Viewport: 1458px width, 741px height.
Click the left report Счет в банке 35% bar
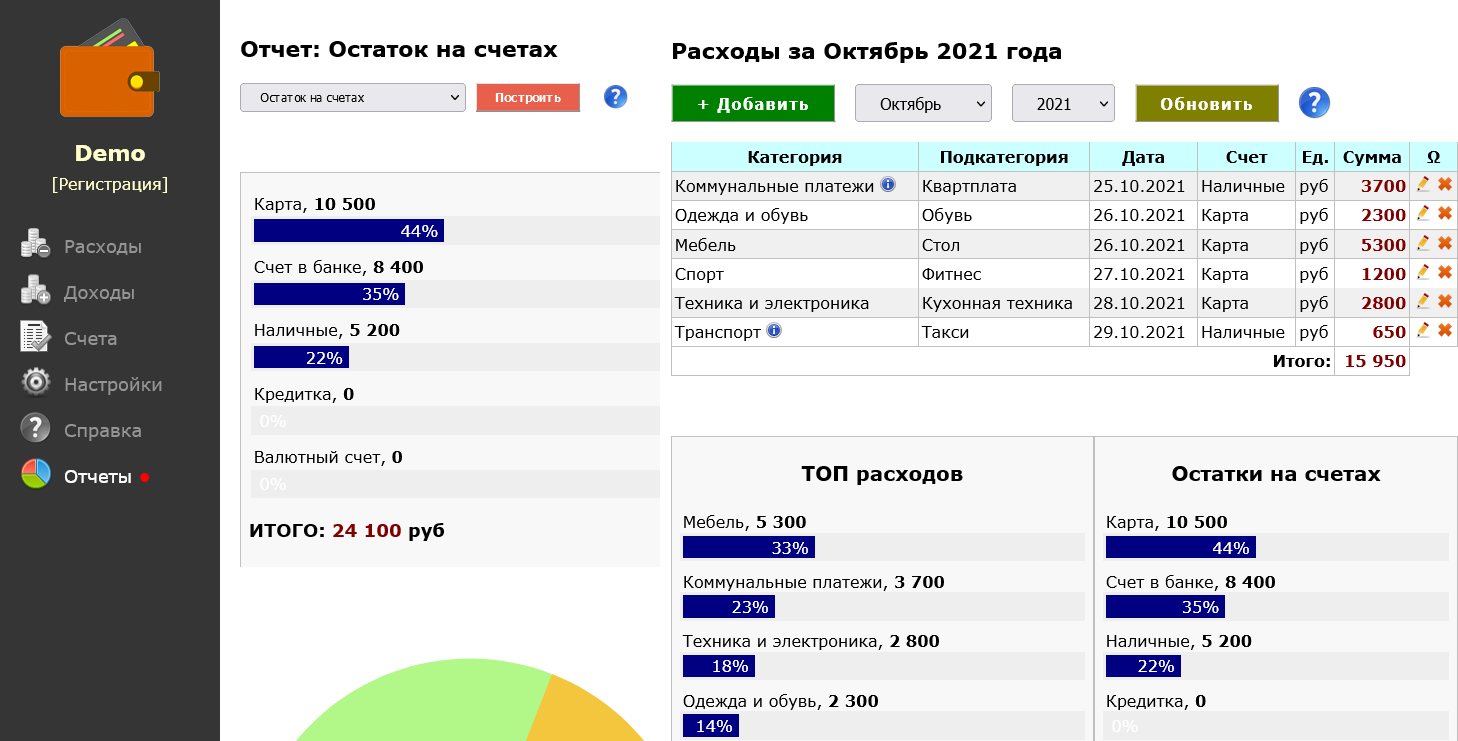330,294
